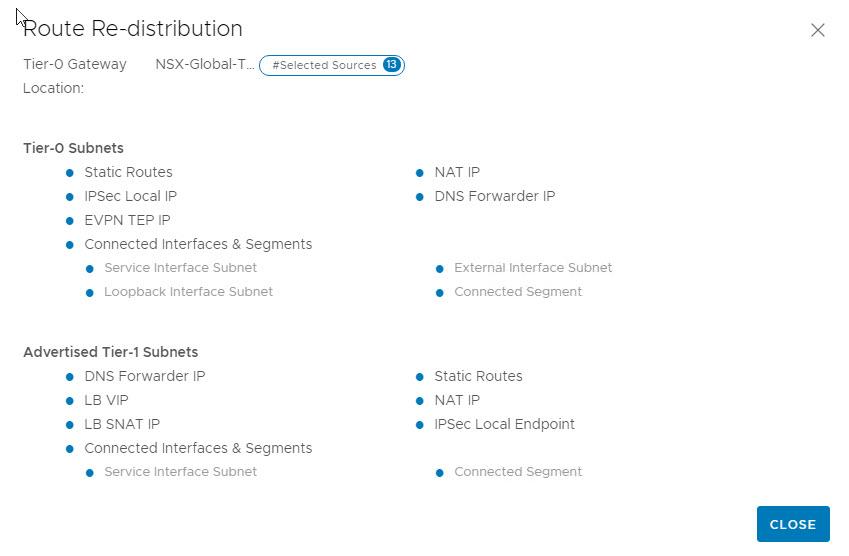The image size is (849, 556).
Task: Click the Loopback Interface Subnet bullet
Action: (x=91, y=293)
